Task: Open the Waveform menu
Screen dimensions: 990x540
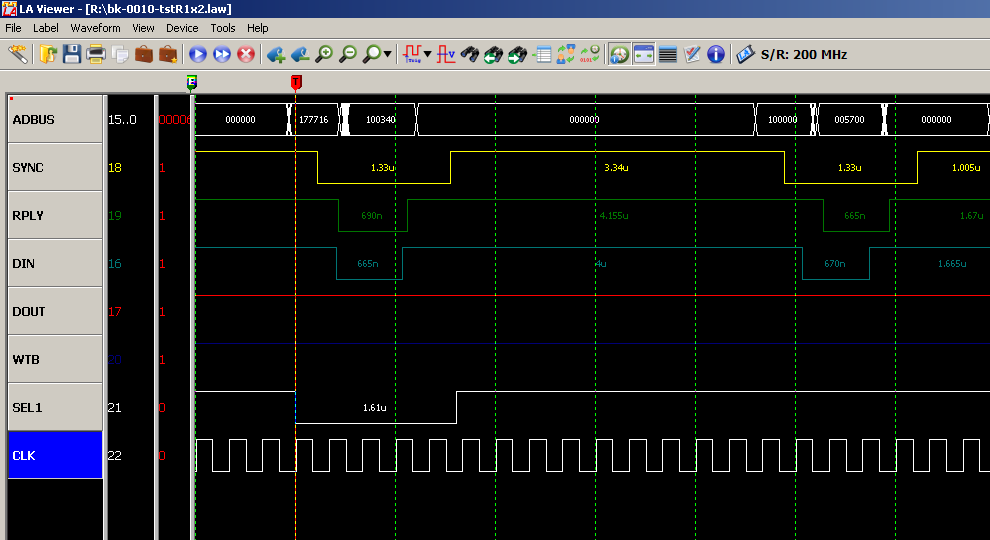Action: [95, 28]
